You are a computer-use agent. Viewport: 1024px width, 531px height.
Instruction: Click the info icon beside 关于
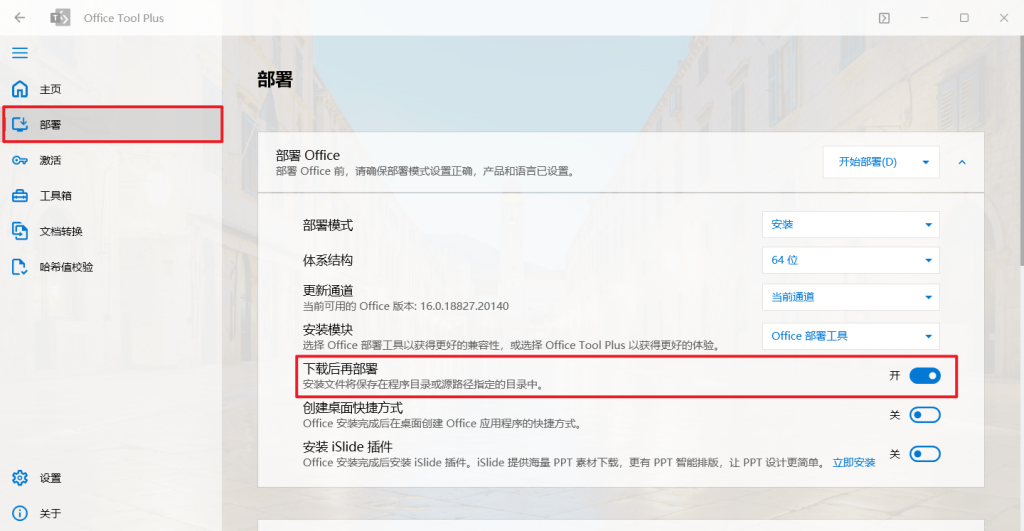tap(20, 513)
